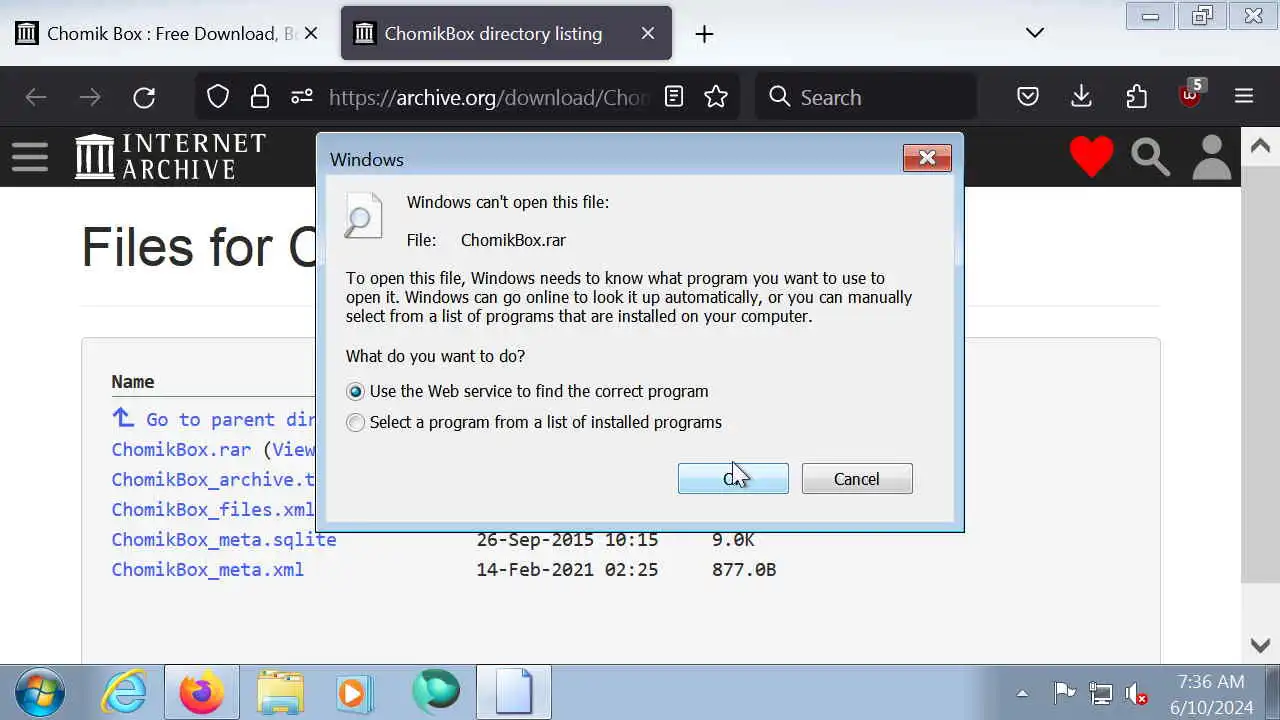
Task: Select program from installed list radio option
Action: coord(355,423)
